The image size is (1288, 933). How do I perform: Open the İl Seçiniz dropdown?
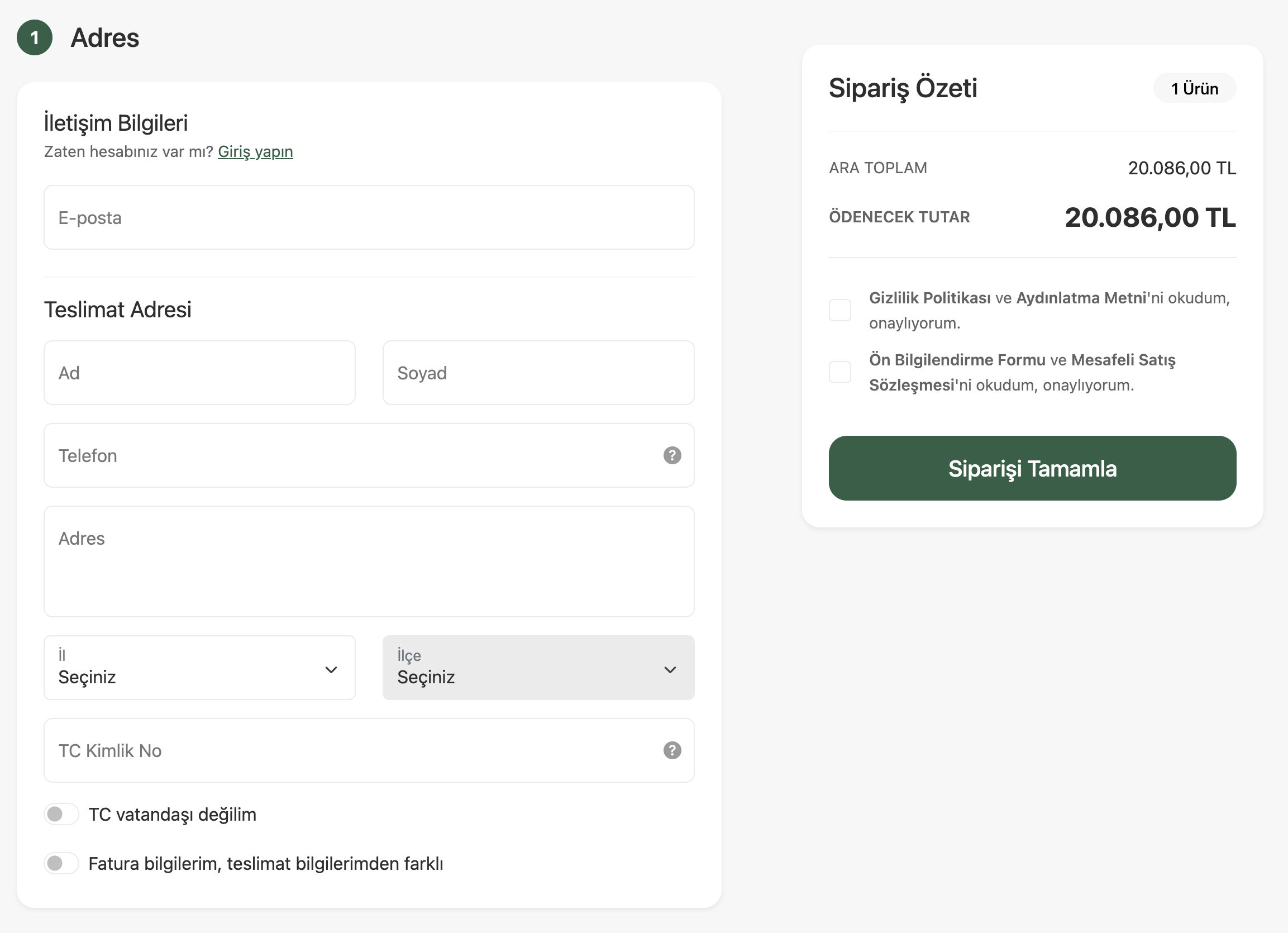click(199, 667)
